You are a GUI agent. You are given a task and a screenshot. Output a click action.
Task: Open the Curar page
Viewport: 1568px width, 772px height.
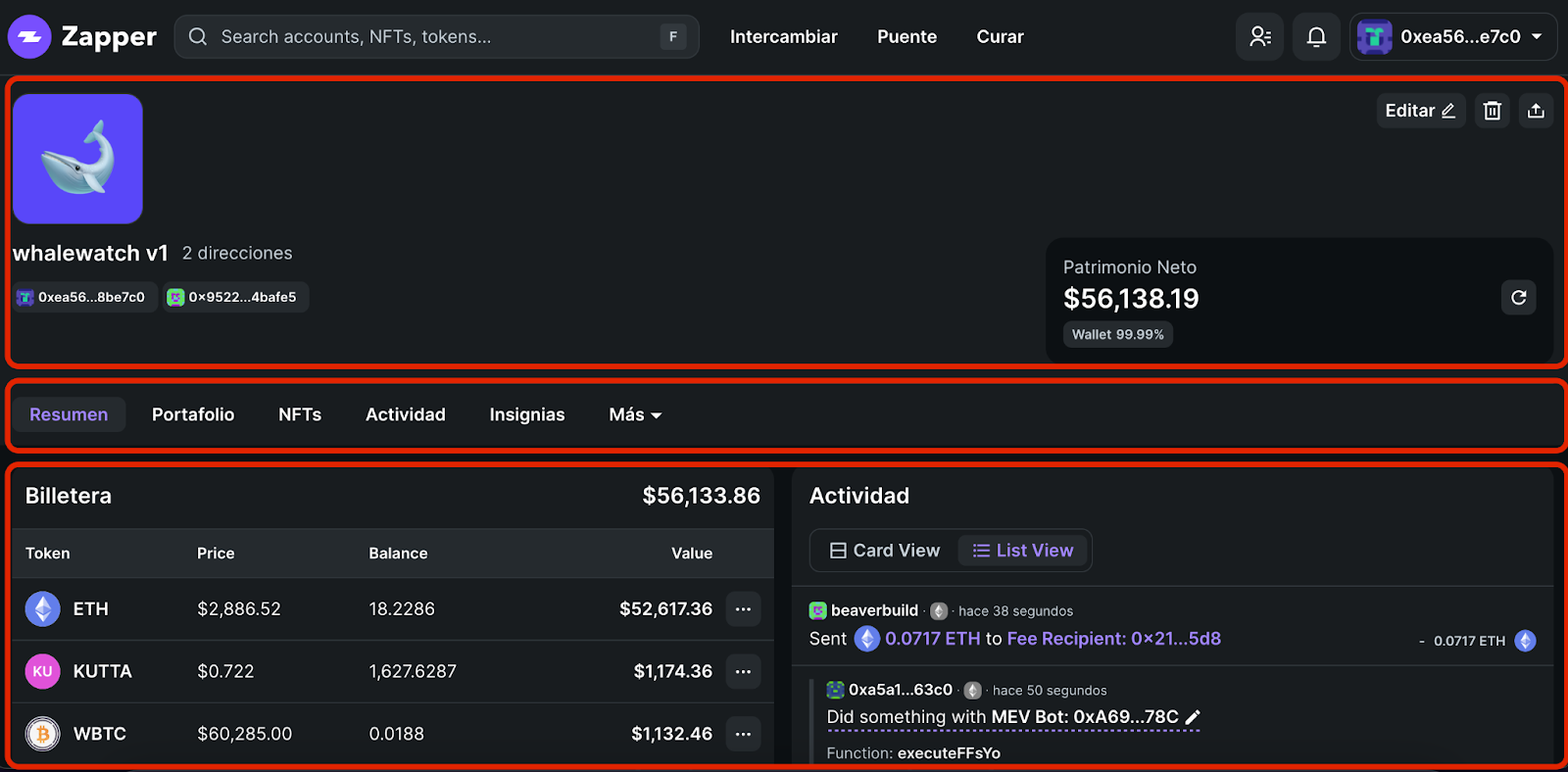[x=1000, y=36]
